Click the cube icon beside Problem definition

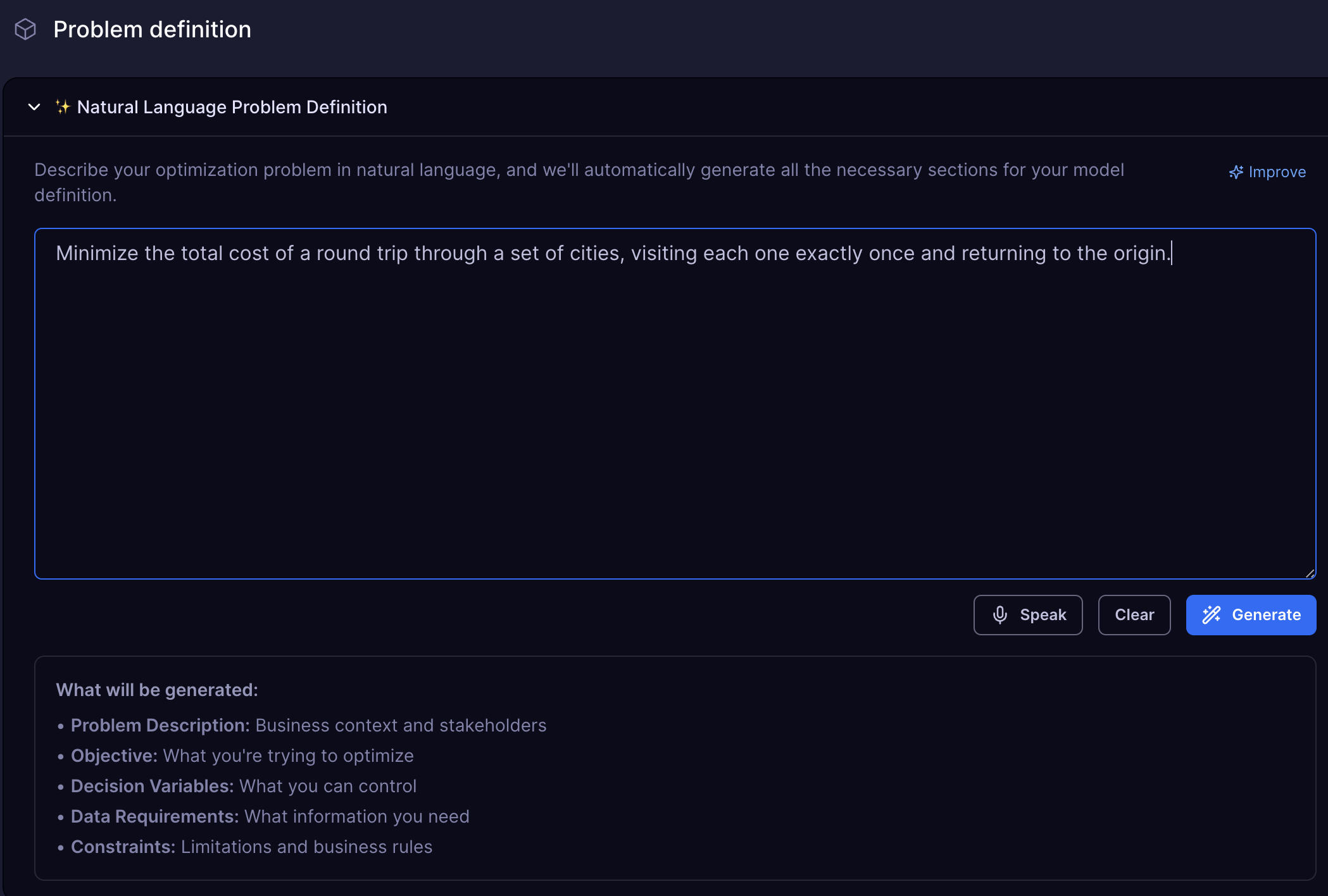(26, 28)
